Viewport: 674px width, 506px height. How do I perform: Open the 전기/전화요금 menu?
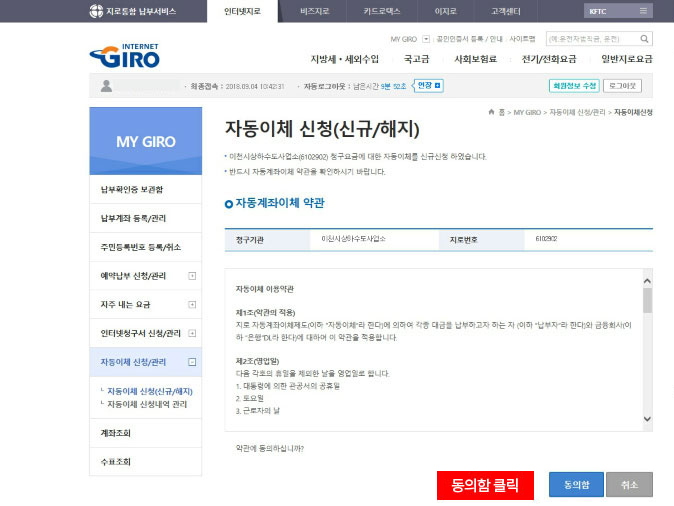point(549,59)
